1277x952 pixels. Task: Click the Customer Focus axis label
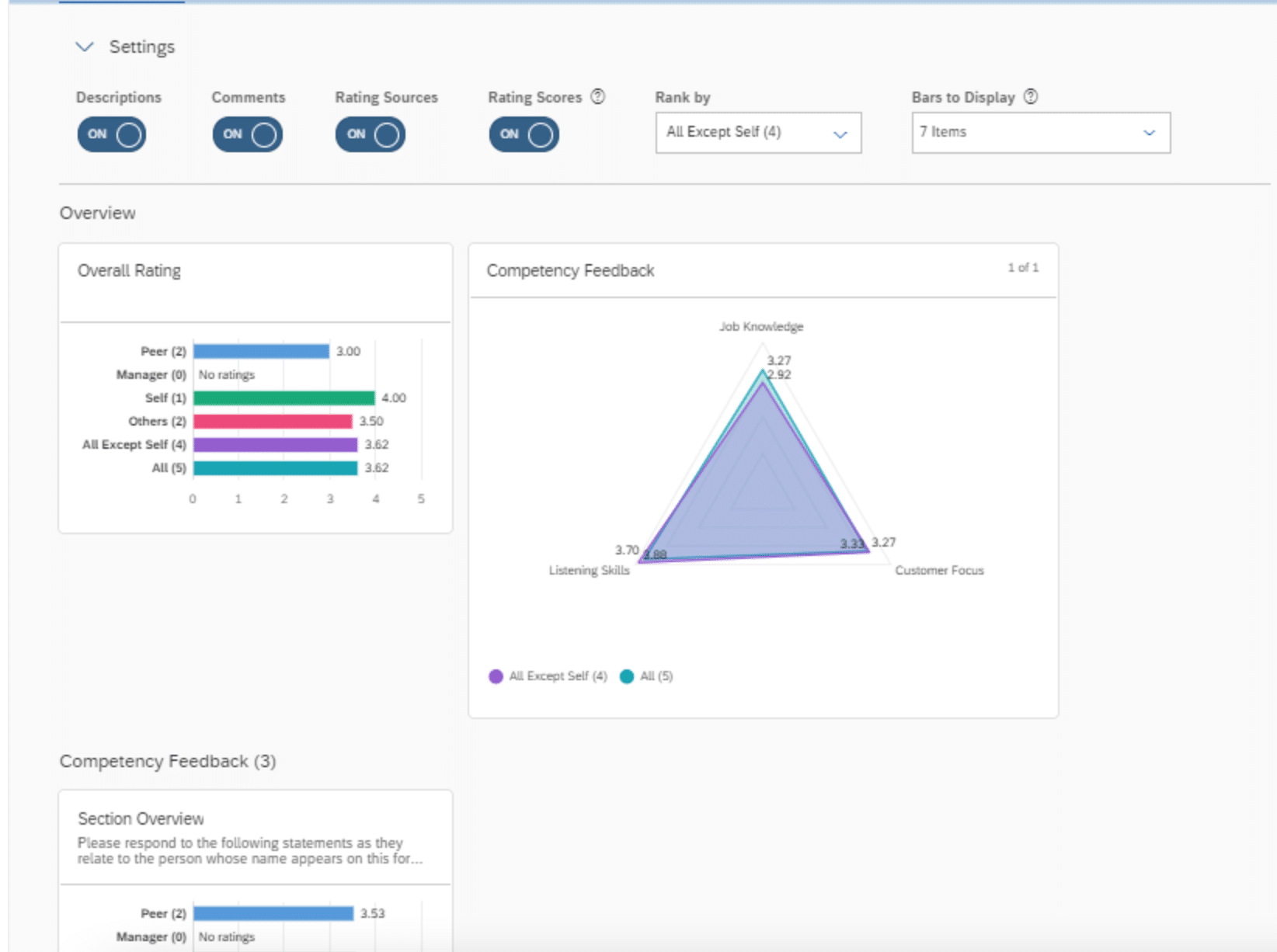[x=939, y=569]
